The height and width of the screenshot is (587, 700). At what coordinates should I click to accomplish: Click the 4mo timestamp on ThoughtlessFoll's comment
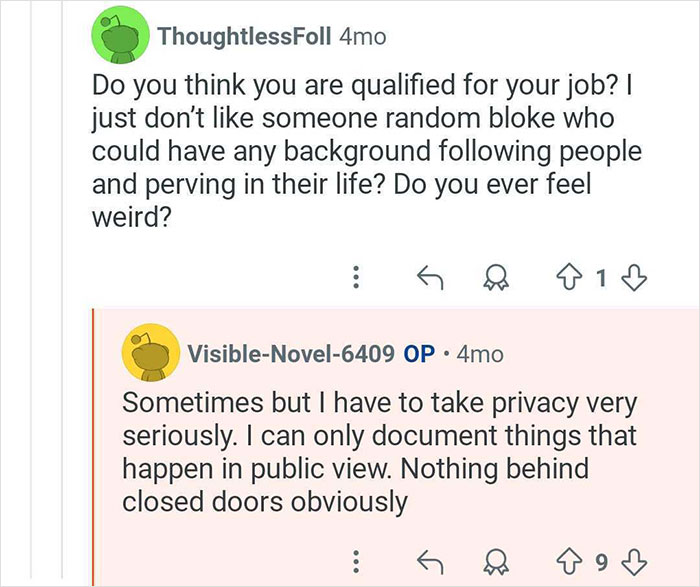362,37
